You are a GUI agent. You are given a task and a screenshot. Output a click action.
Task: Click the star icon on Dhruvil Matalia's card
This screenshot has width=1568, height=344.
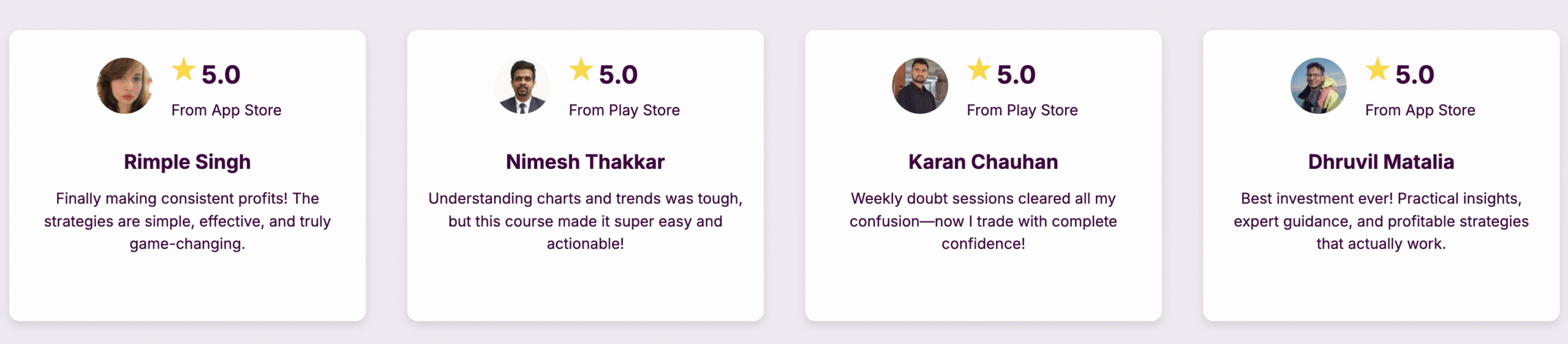(x=1377, y=70)
